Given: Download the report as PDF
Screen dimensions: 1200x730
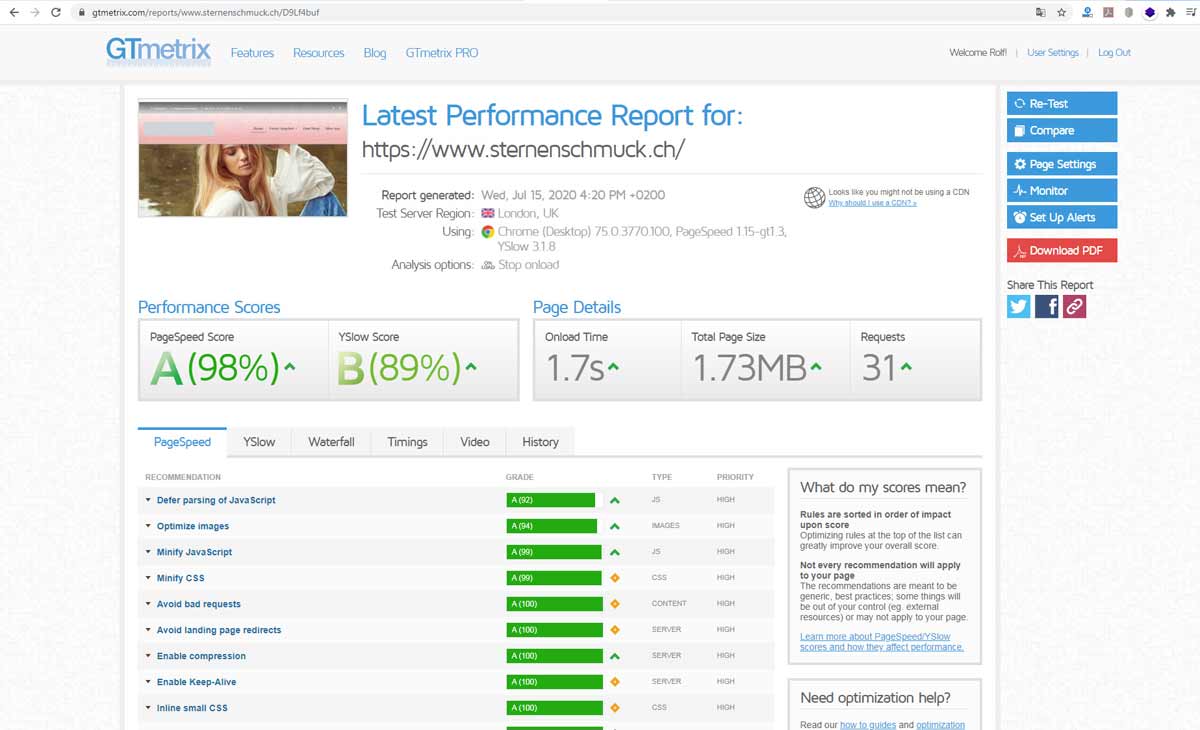Looking at the screenshot, I should [x=1062, y=250].
